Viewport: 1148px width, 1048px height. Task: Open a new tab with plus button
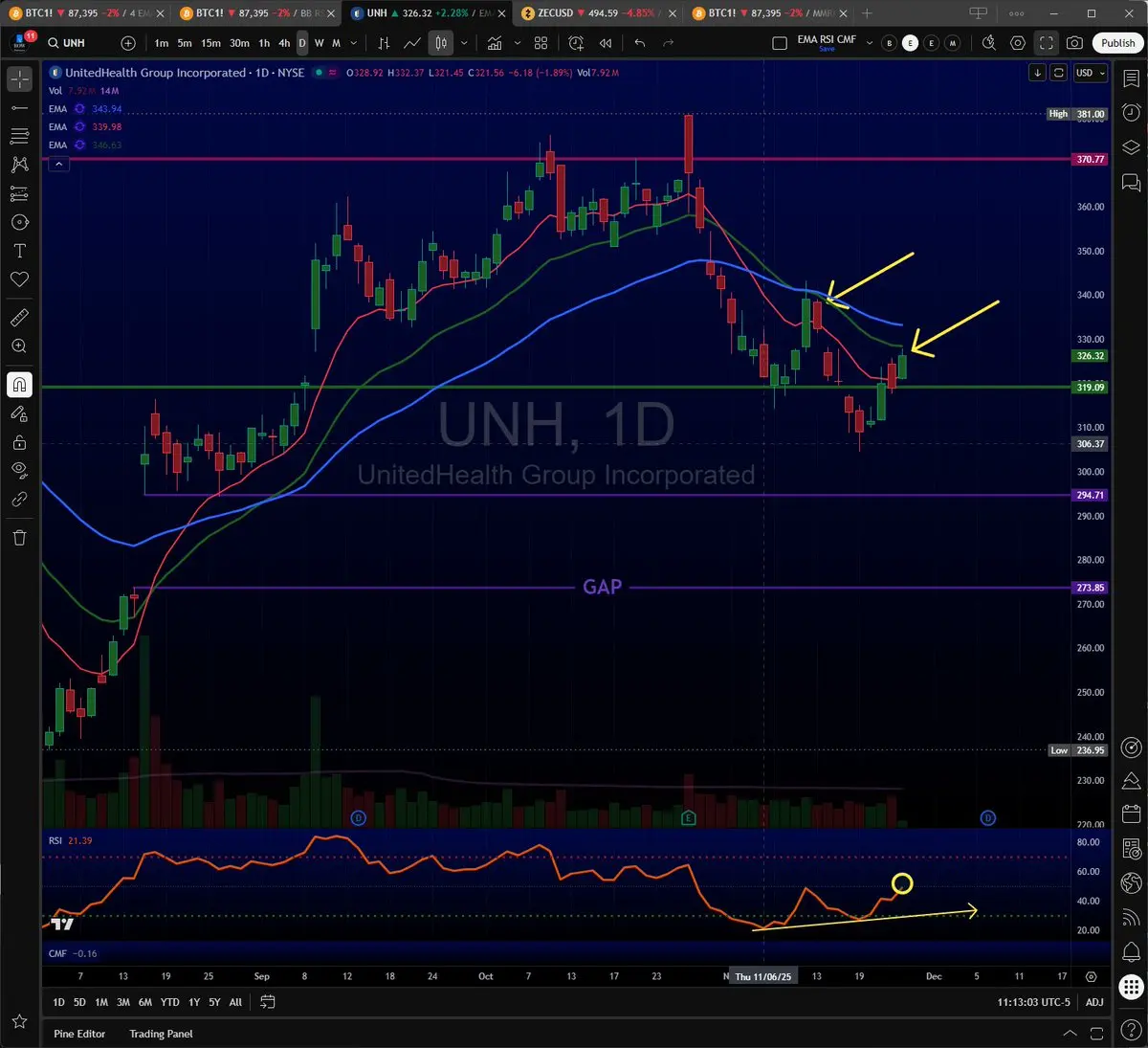point(867,13)
